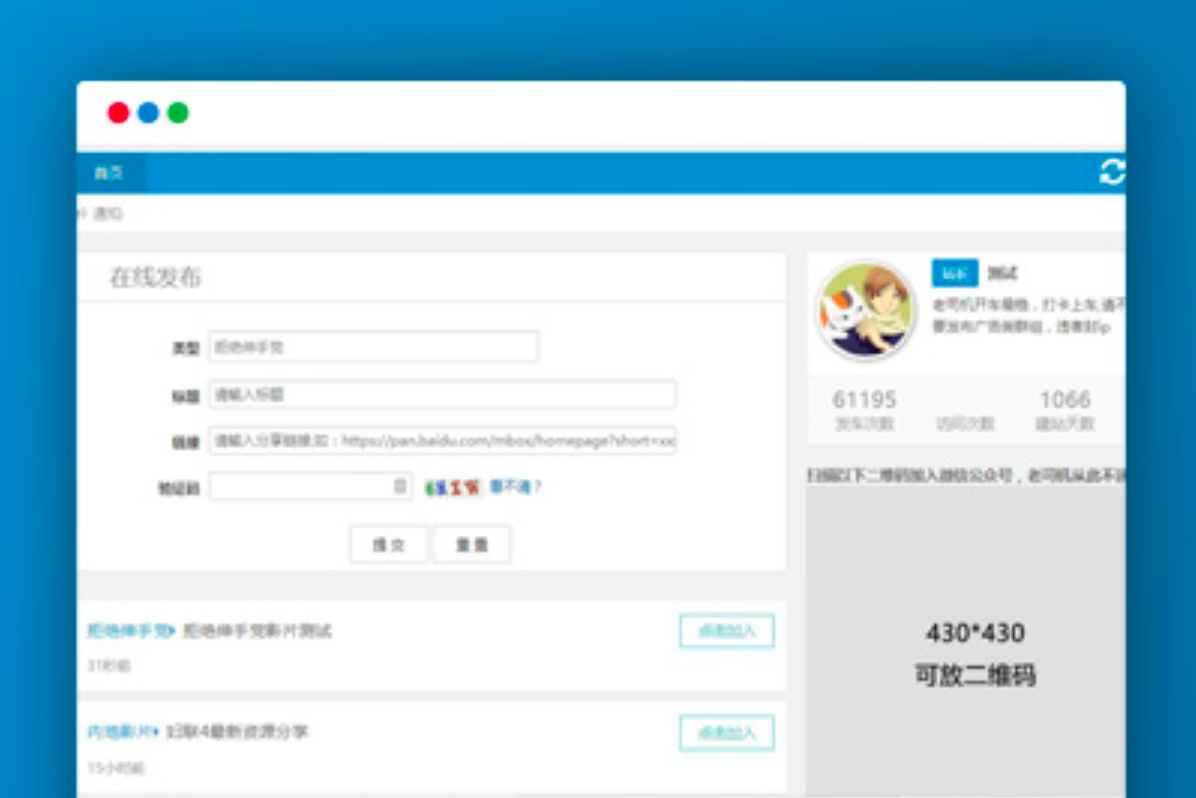Click the blue traffic light dot
The height and width of the screenshot is (798, 1196).
[148, 112]
